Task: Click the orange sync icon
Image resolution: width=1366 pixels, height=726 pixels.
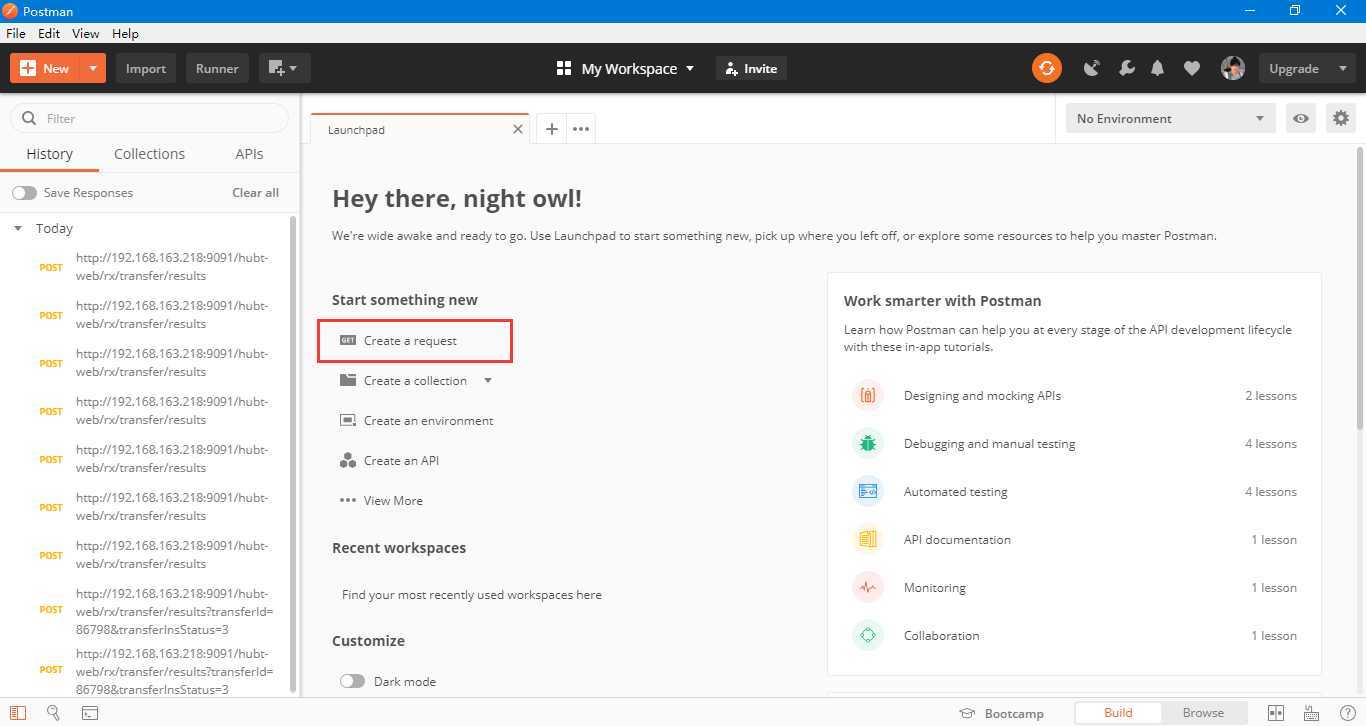Action: 1046,68
